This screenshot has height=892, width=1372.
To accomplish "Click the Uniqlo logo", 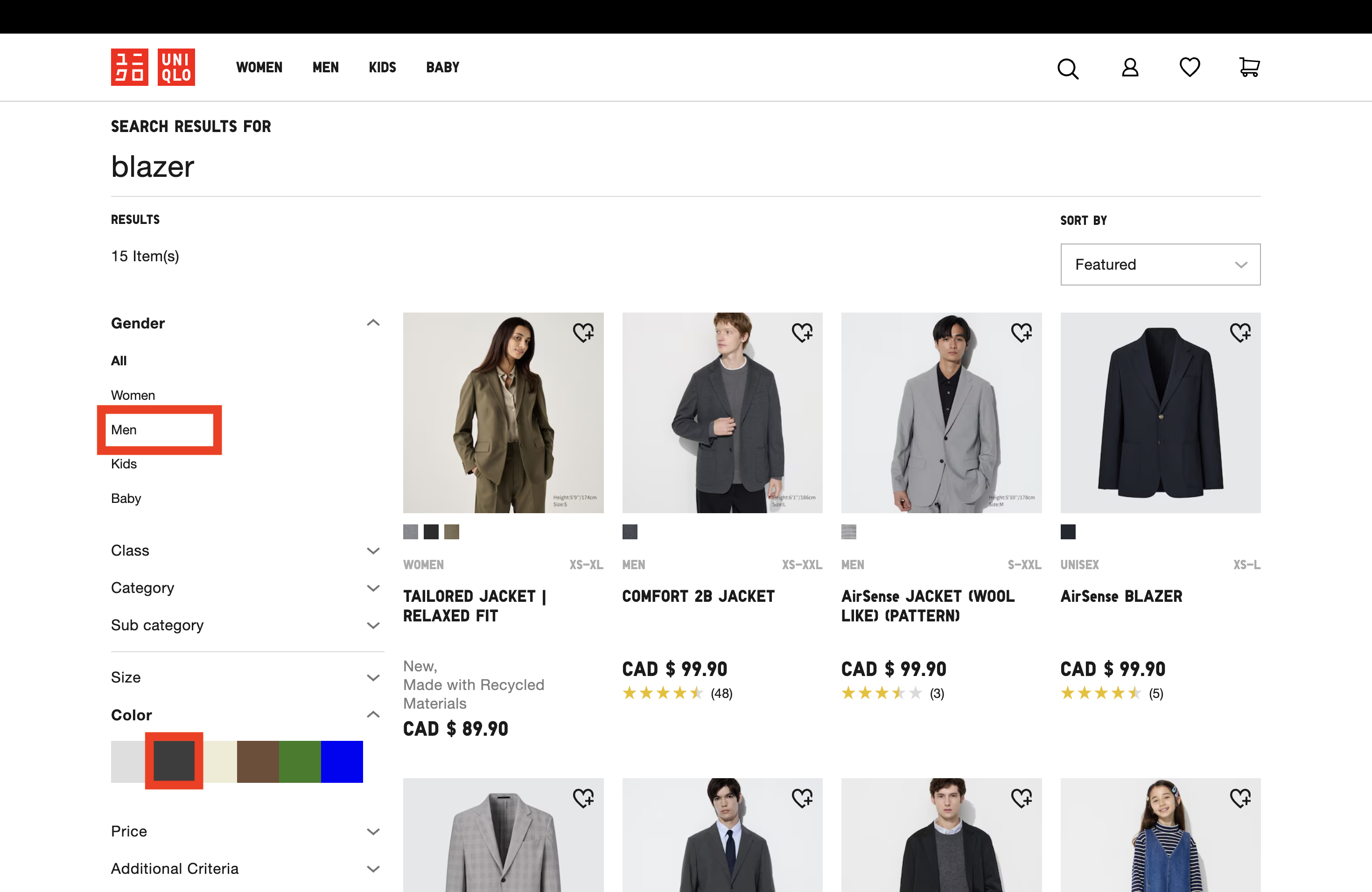I will (x=153, y=68).
